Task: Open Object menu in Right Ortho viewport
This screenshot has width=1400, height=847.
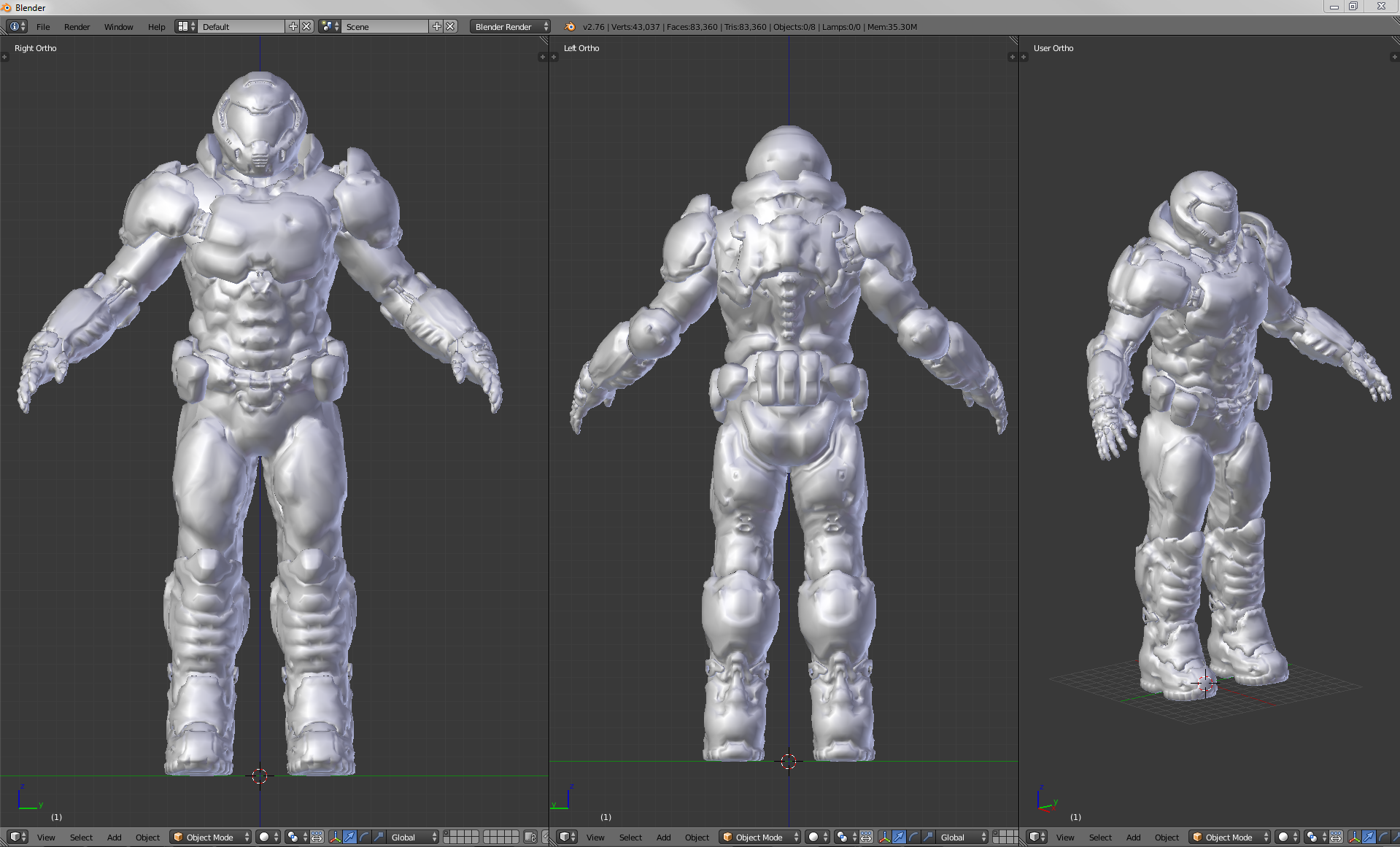Action: 147,837
